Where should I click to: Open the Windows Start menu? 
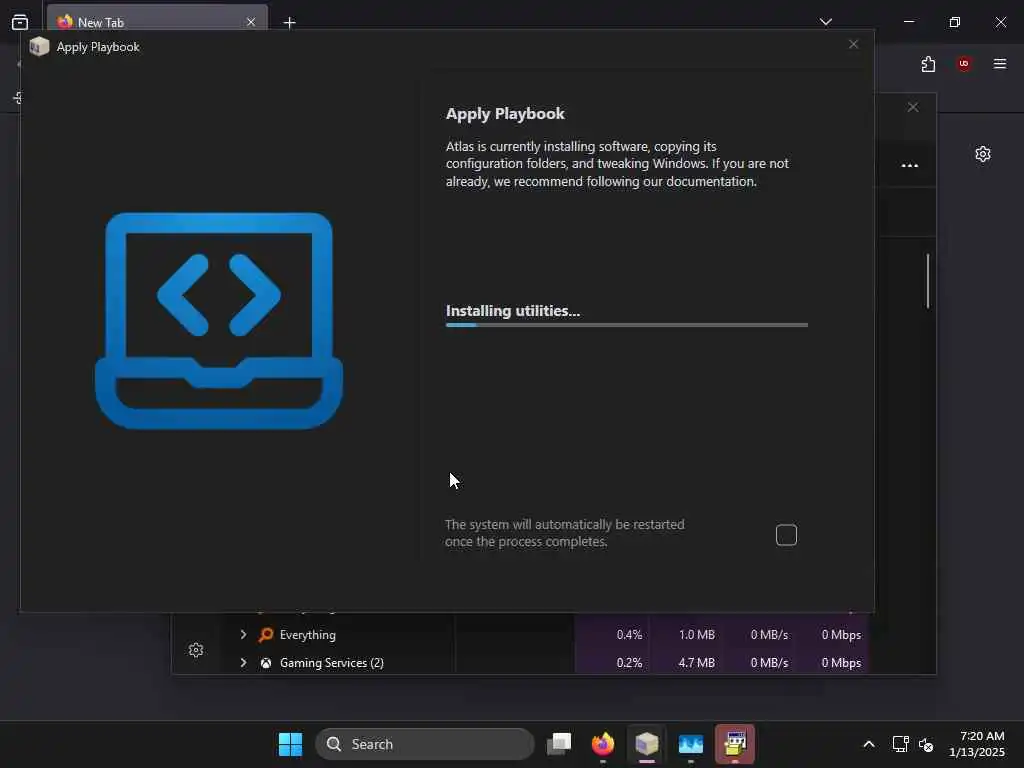pyautogui.click(x=291, y=744)
